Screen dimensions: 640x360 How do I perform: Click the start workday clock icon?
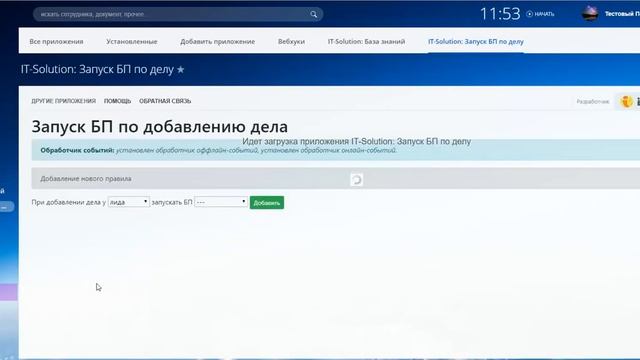point(529,14)
